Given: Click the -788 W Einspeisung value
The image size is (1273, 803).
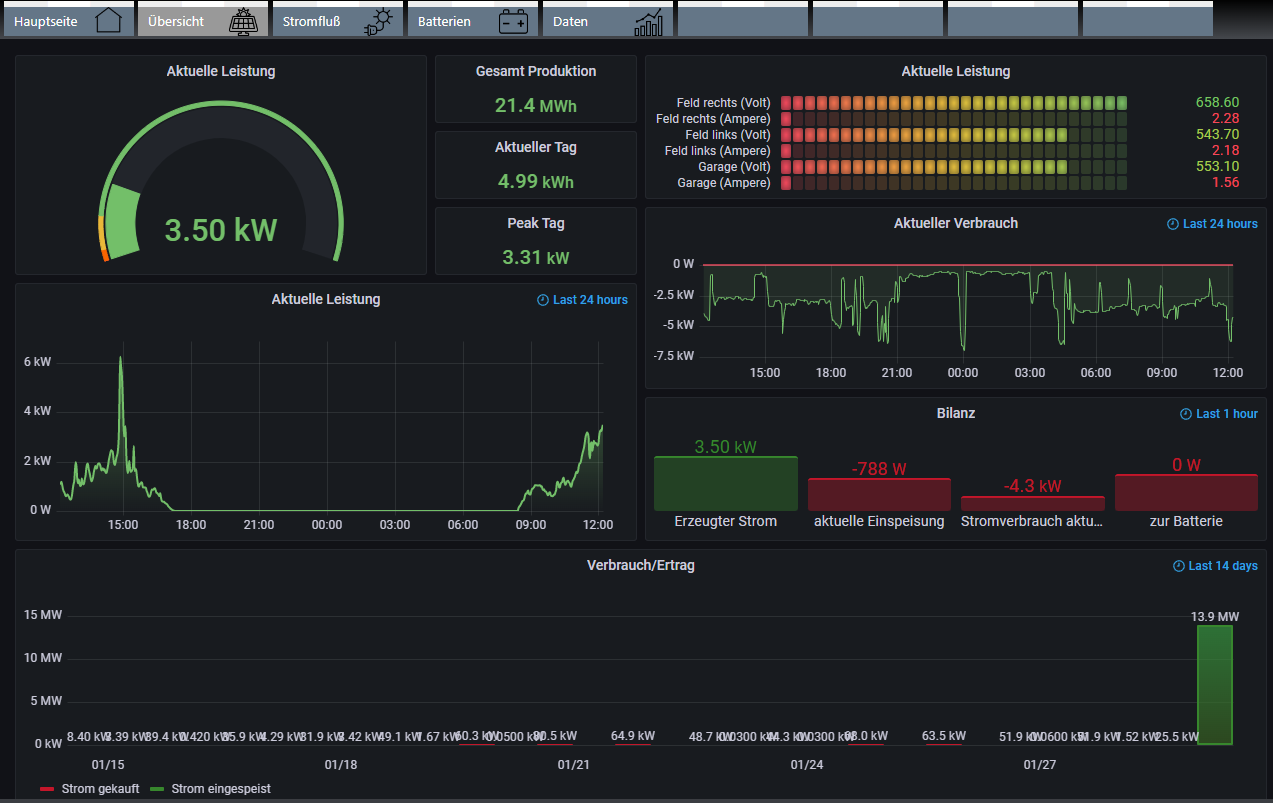Looking at the screenshot, I should point(879,468).
